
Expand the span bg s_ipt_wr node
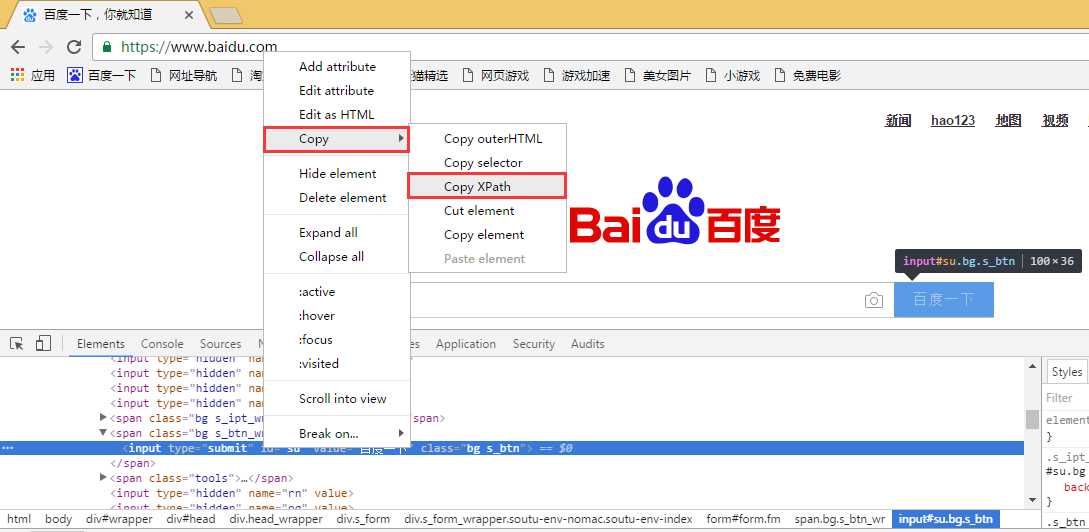click(103, 417)
